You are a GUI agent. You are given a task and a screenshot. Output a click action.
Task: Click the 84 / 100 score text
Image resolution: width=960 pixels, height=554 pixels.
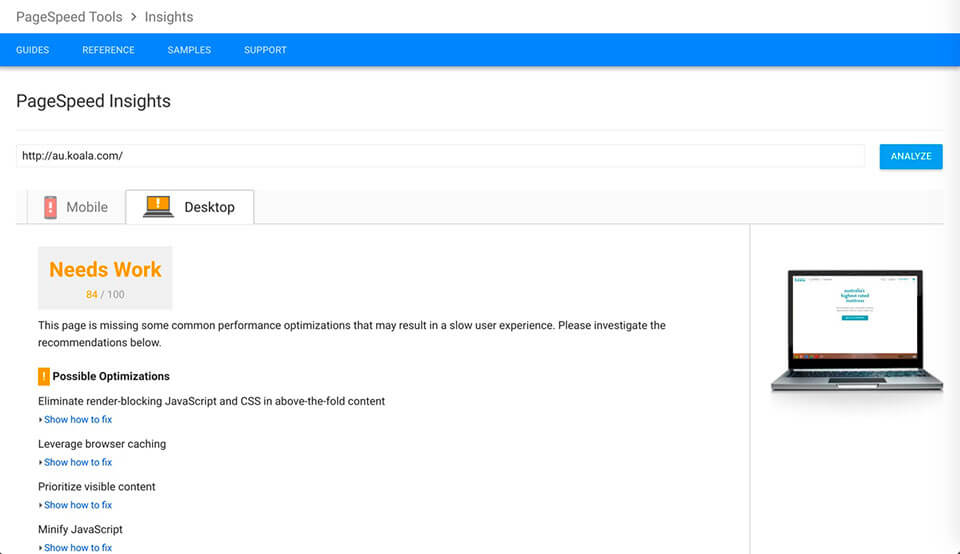pos(105,294)
